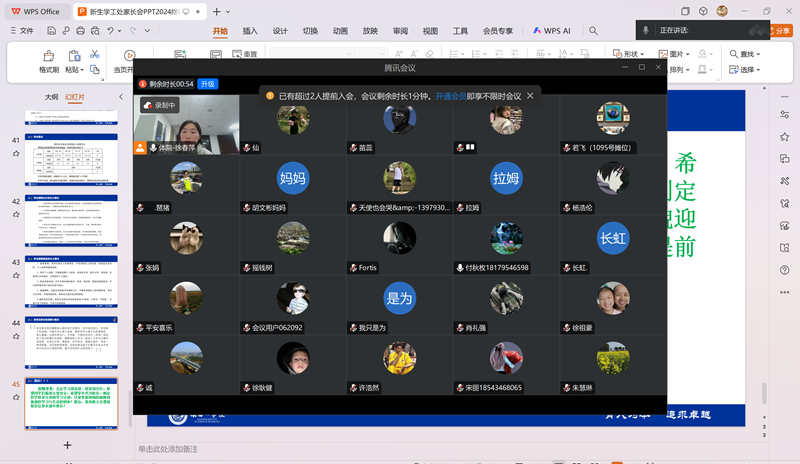Image resolution: width=800 pixels, height=464 pixels.
Task: Click 拉姆 participant avatar tile
Action: pyautogui.click(x=506, y=178)
